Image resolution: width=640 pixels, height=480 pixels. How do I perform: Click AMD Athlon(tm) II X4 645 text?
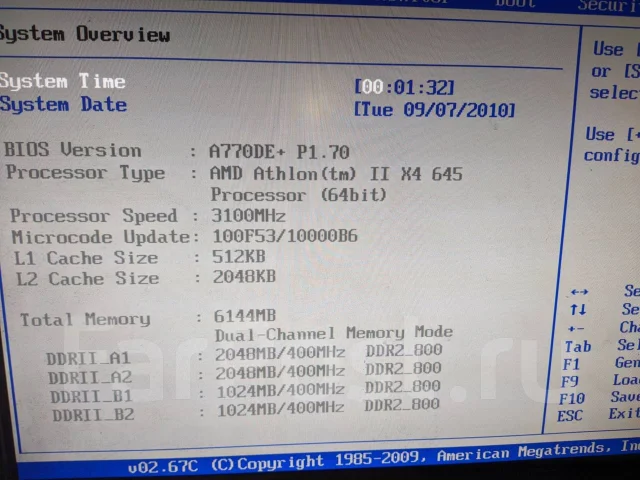click(336, 174)
